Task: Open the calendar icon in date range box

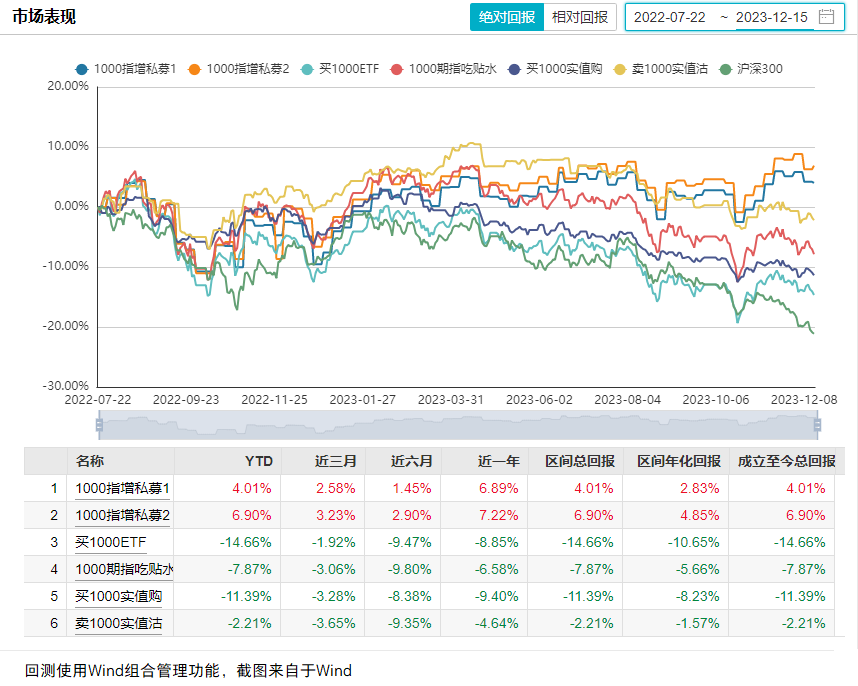Action: [826, 17]
